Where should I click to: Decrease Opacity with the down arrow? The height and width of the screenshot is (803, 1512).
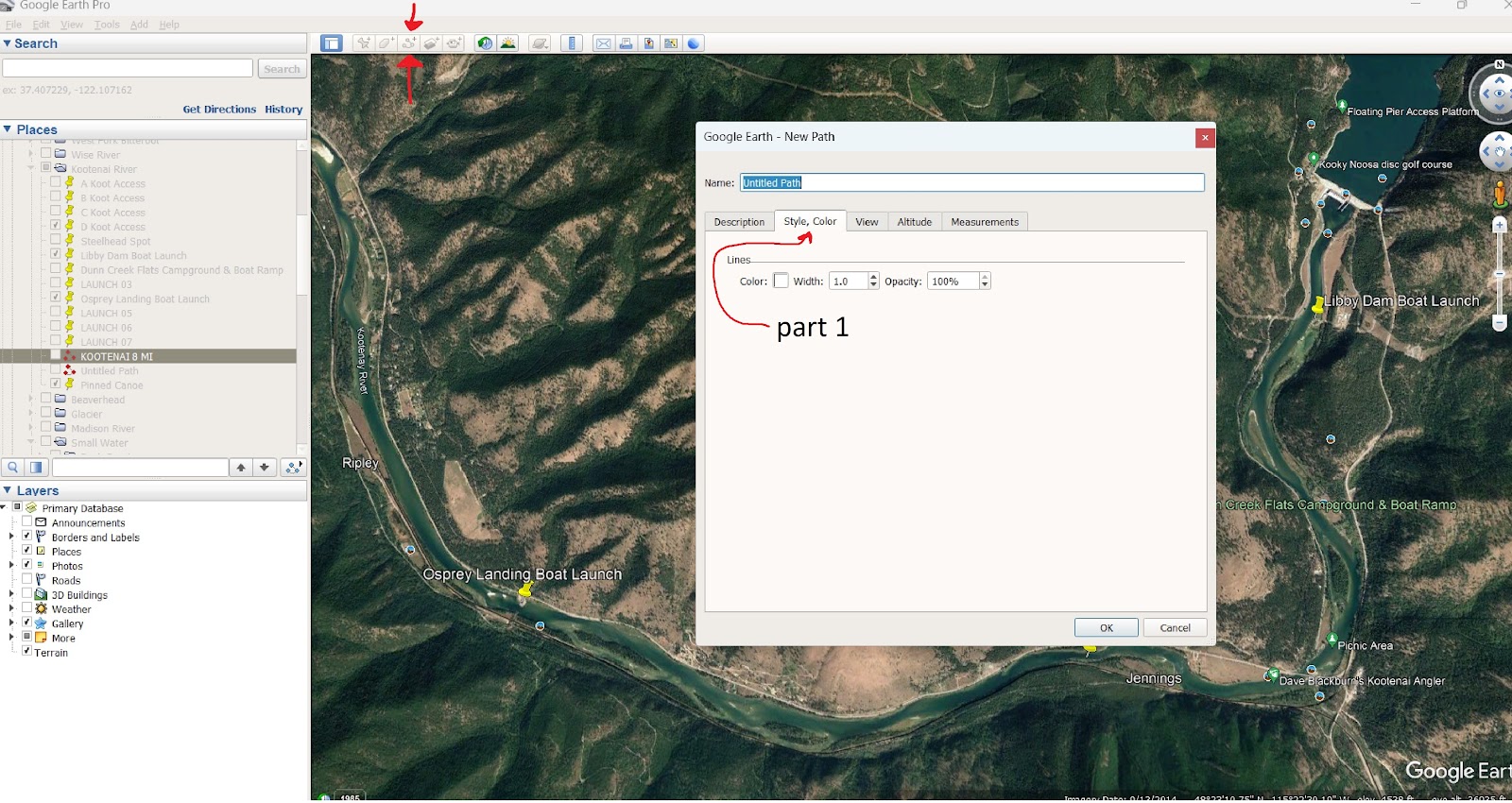(x=985, y=285)
